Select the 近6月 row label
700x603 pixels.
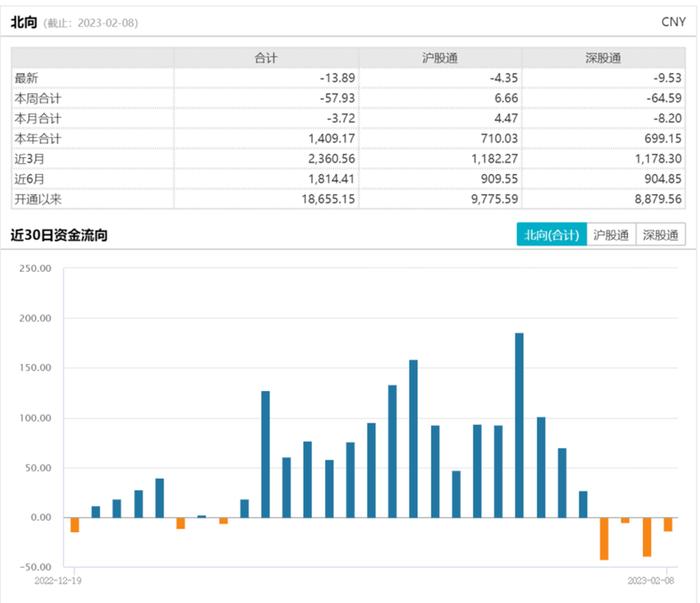click(x=29, y=179)
